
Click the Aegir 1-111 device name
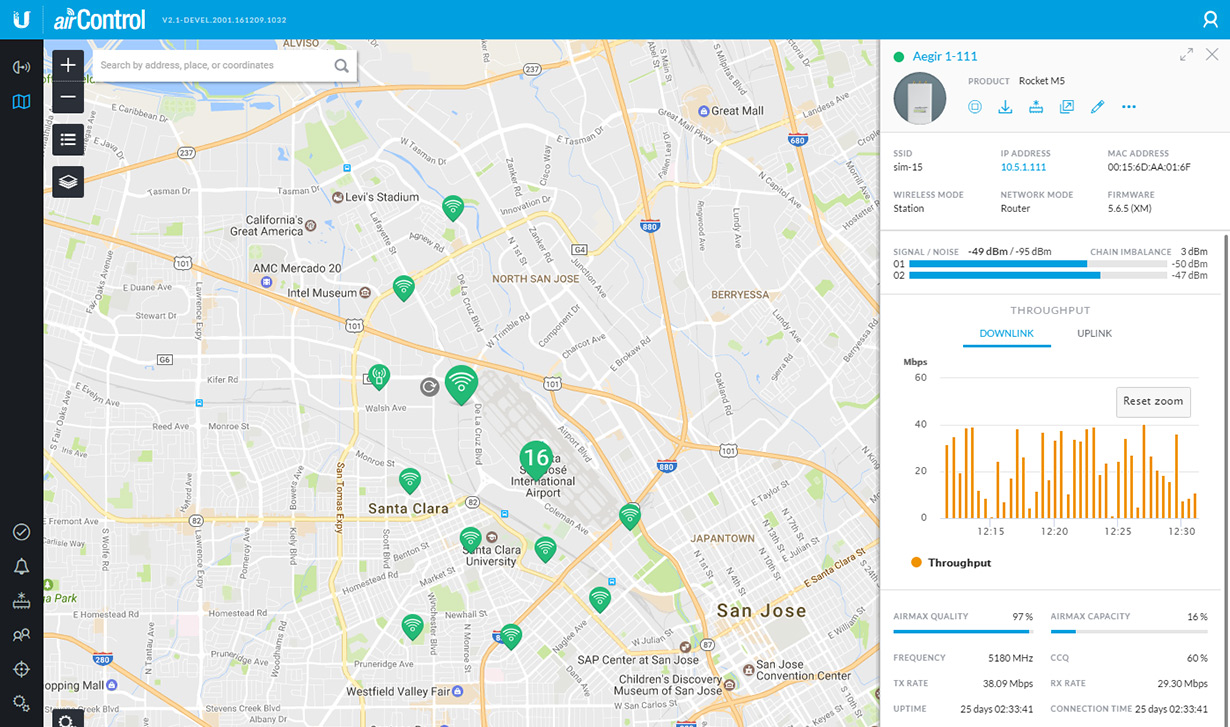tap(945, 56)
